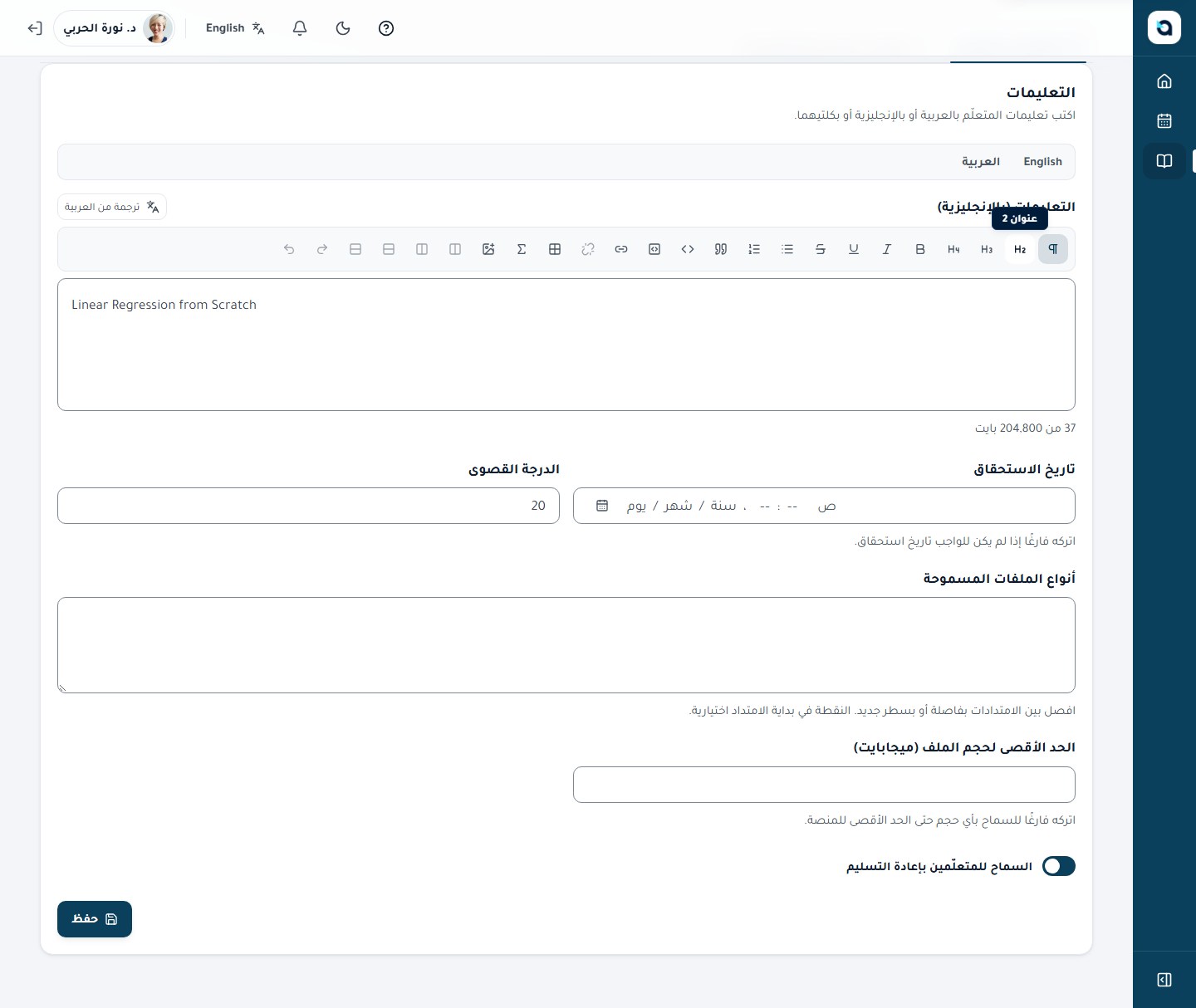Select the paragraph format icon in the editor toolbar
The height and width of the screenshot is (1008, 1196).
pyautogui.click(x=1053, y=249)
